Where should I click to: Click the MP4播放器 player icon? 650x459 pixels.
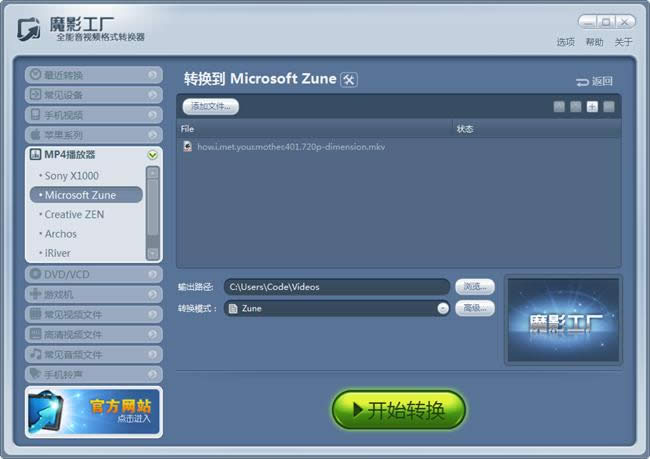(x=35, y=155)
